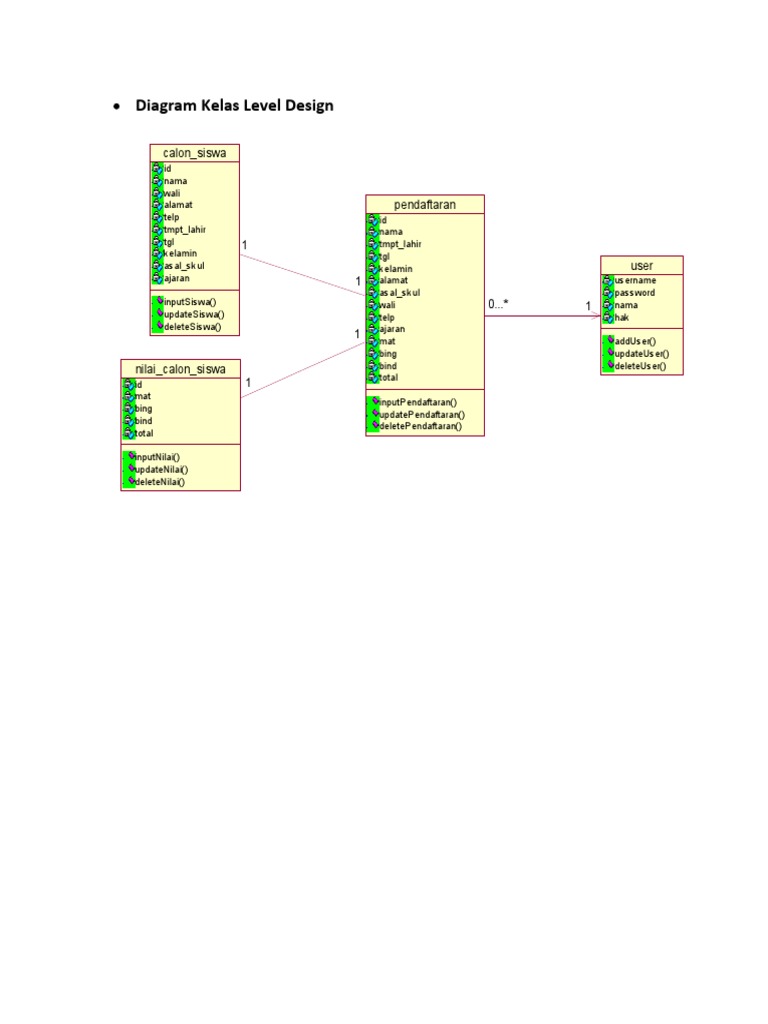768x1024 pixels.
Task: Click asal_skul attribute in calon_siswa
Action: click(184, 266)
